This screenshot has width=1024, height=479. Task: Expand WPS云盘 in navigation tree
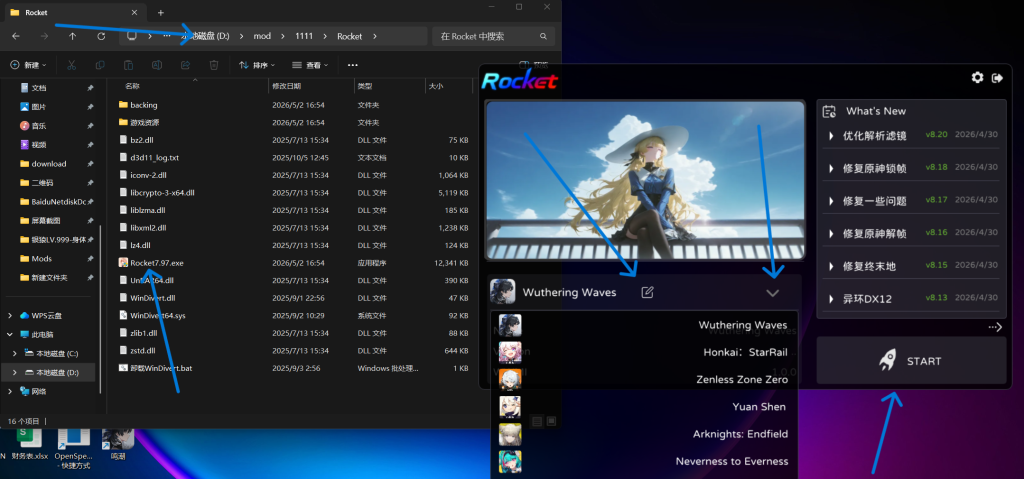click(x=9, y=316)
